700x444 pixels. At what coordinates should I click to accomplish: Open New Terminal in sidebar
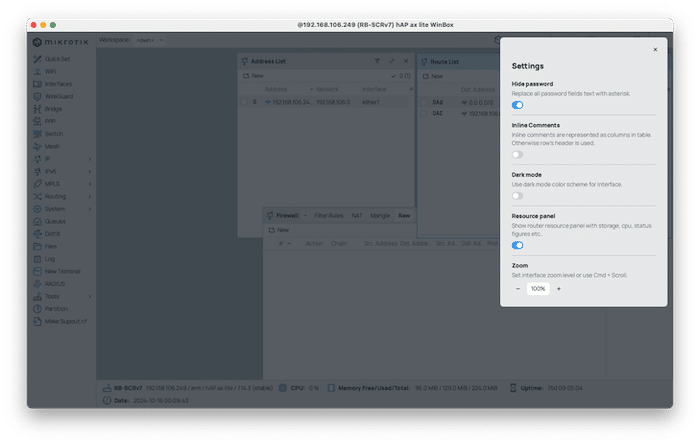(x=62, y=271)
